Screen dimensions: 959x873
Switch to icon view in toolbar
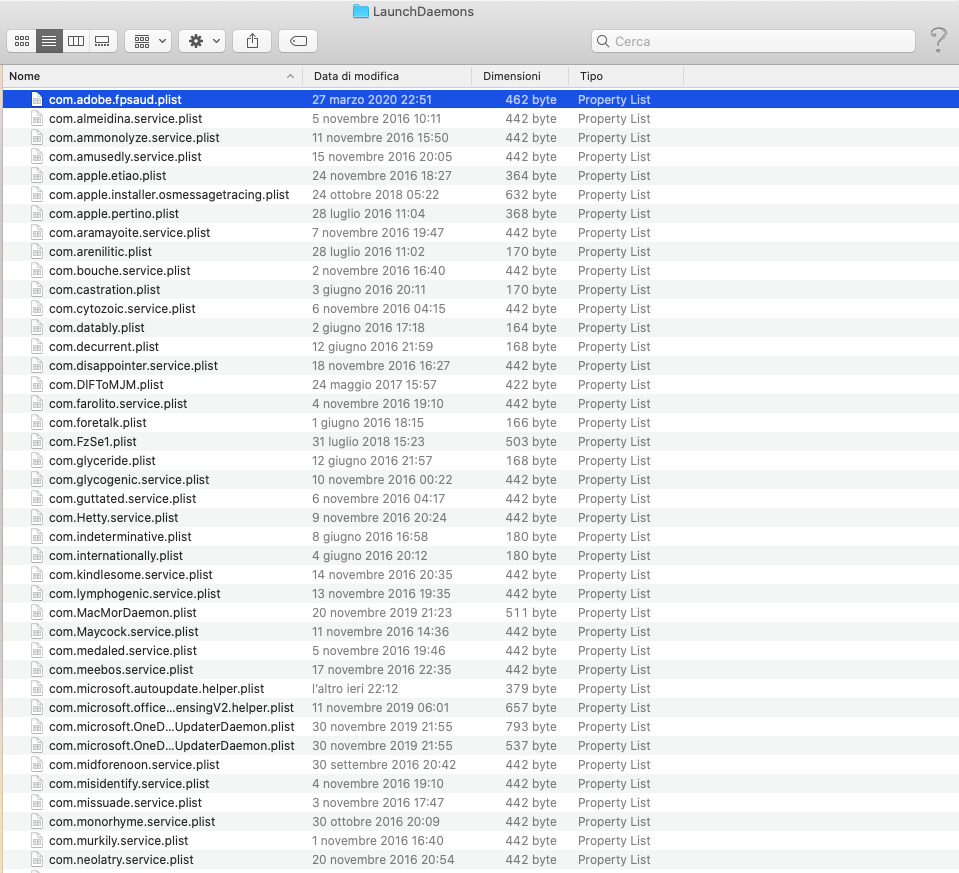point(22,41)
